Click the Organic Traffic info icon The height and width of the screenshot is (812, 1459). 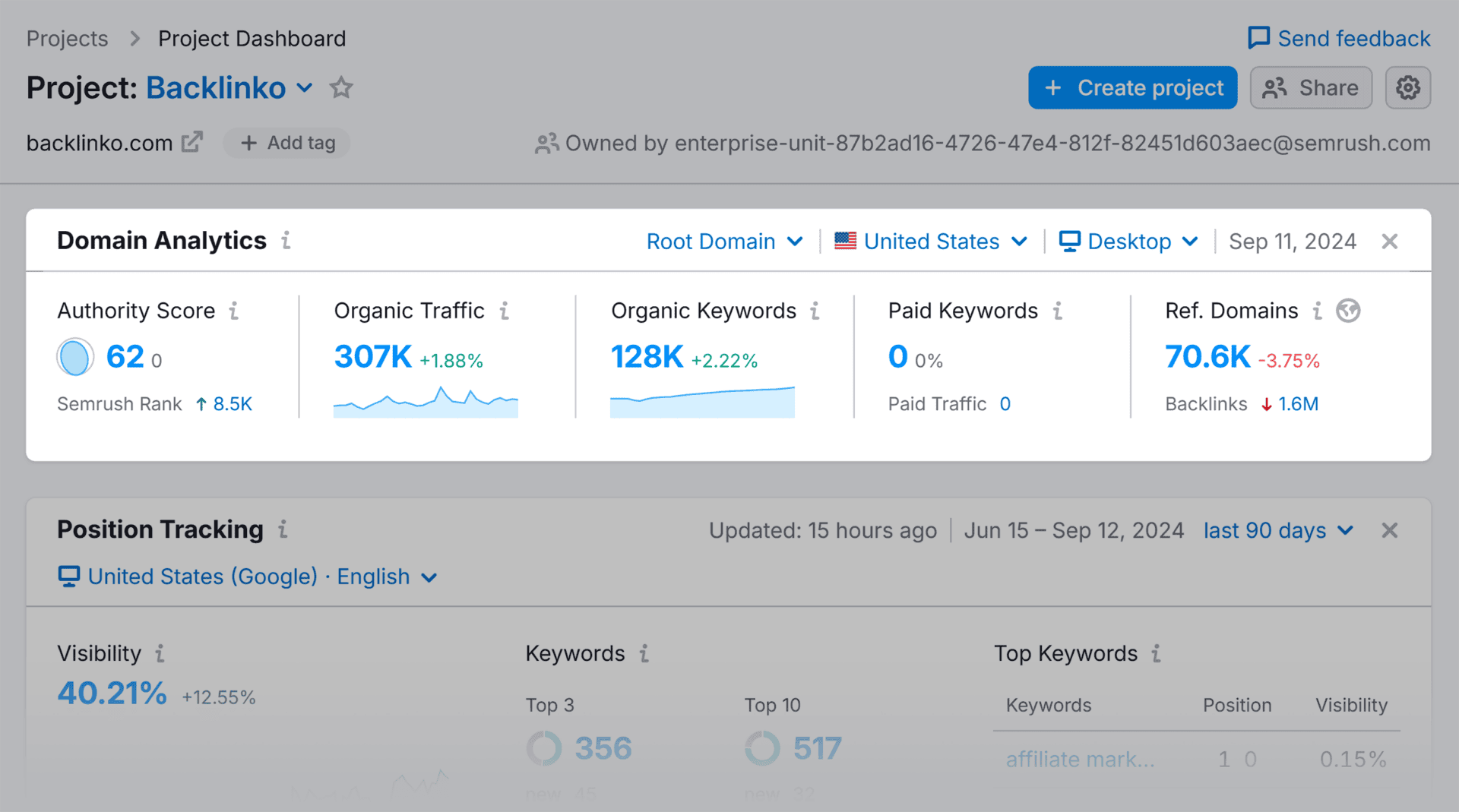click(505, 311)
